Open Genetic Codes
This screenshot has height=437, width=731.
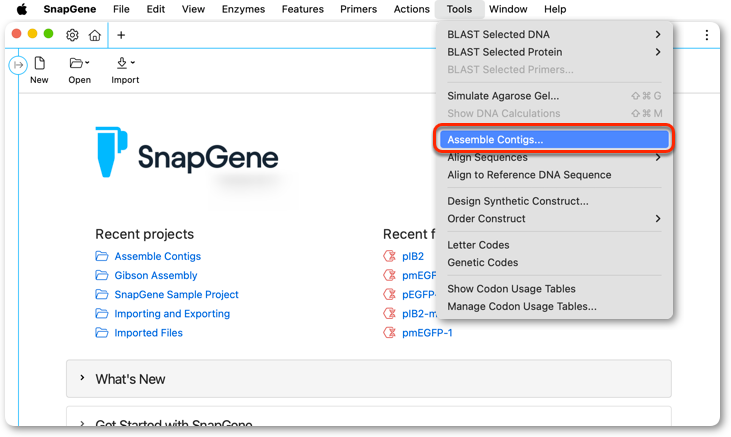(x=554, y=263)
